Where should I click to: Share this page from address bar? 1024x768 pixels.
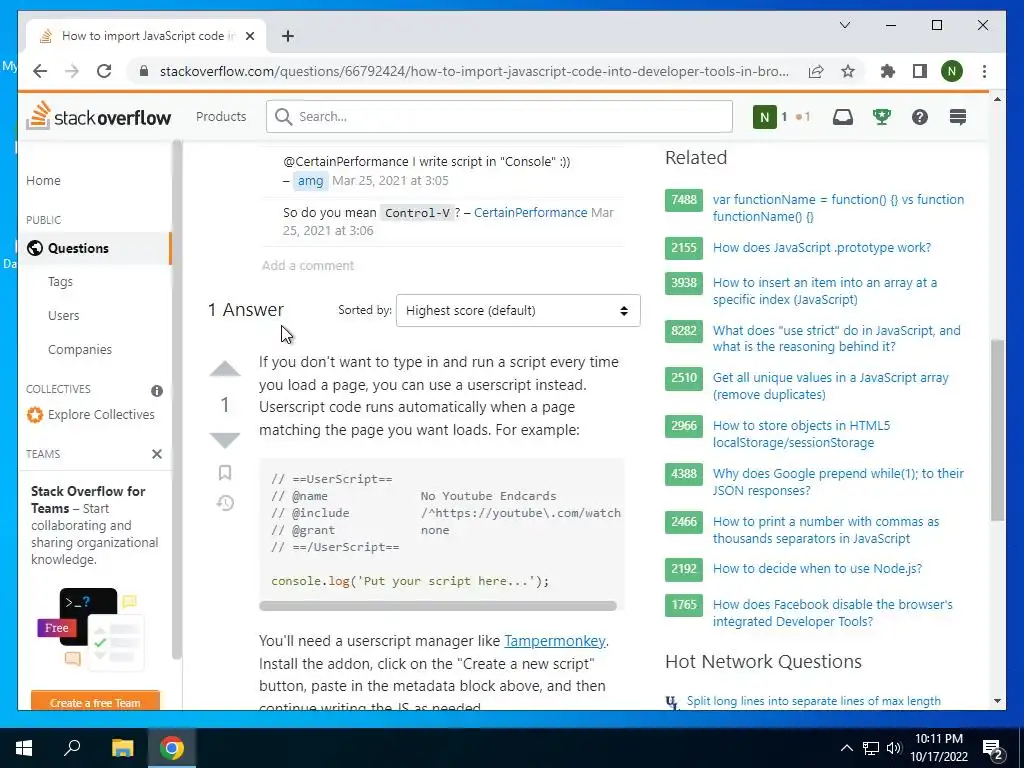816,71
